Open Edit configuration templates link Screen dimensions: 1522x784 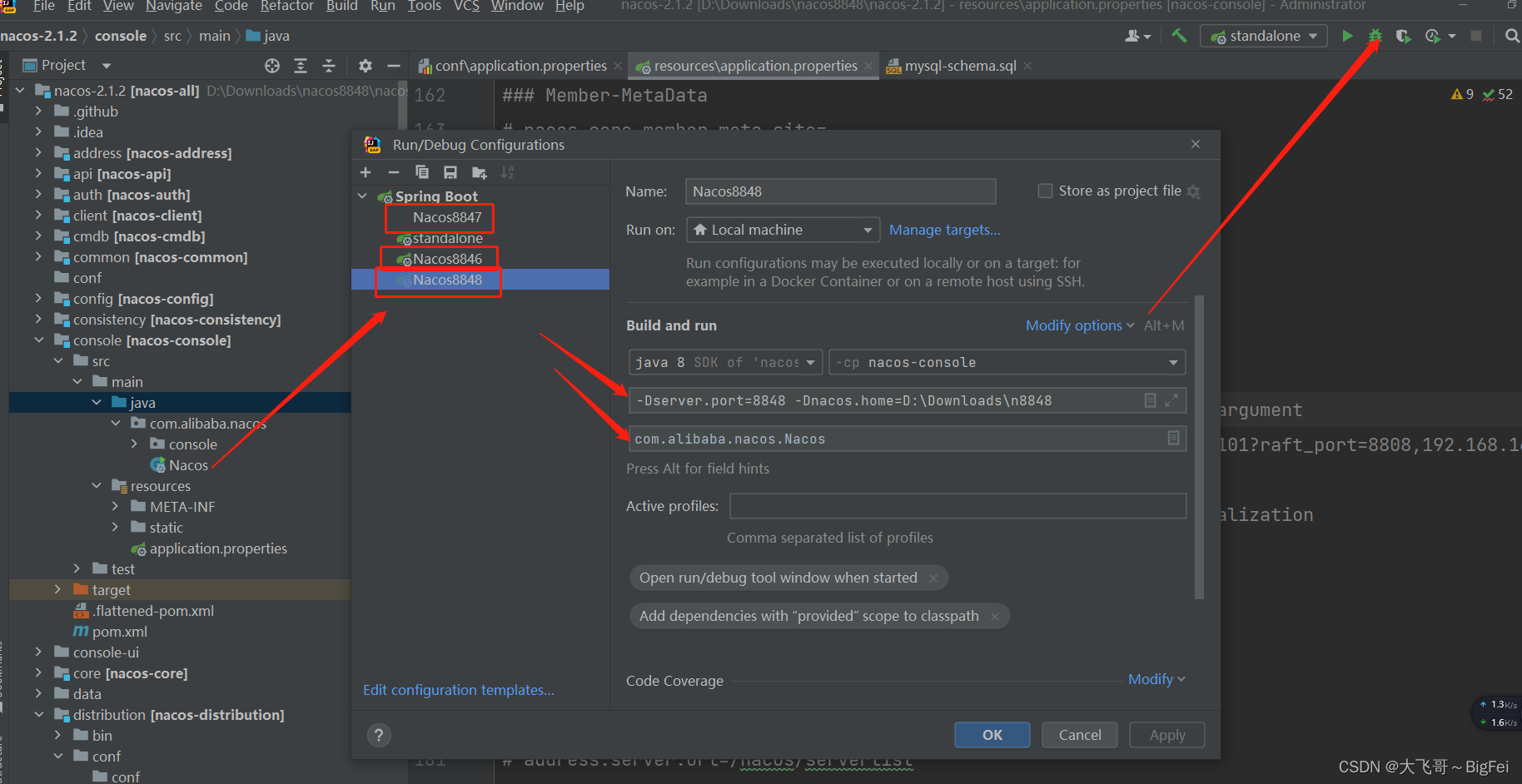click(x=458, y=690)
